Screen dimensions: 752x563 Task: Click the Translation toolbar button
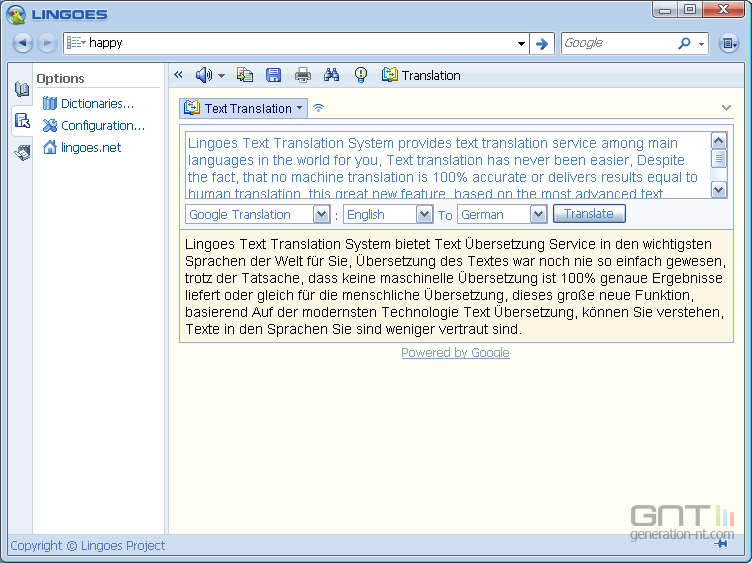(421, 75)
